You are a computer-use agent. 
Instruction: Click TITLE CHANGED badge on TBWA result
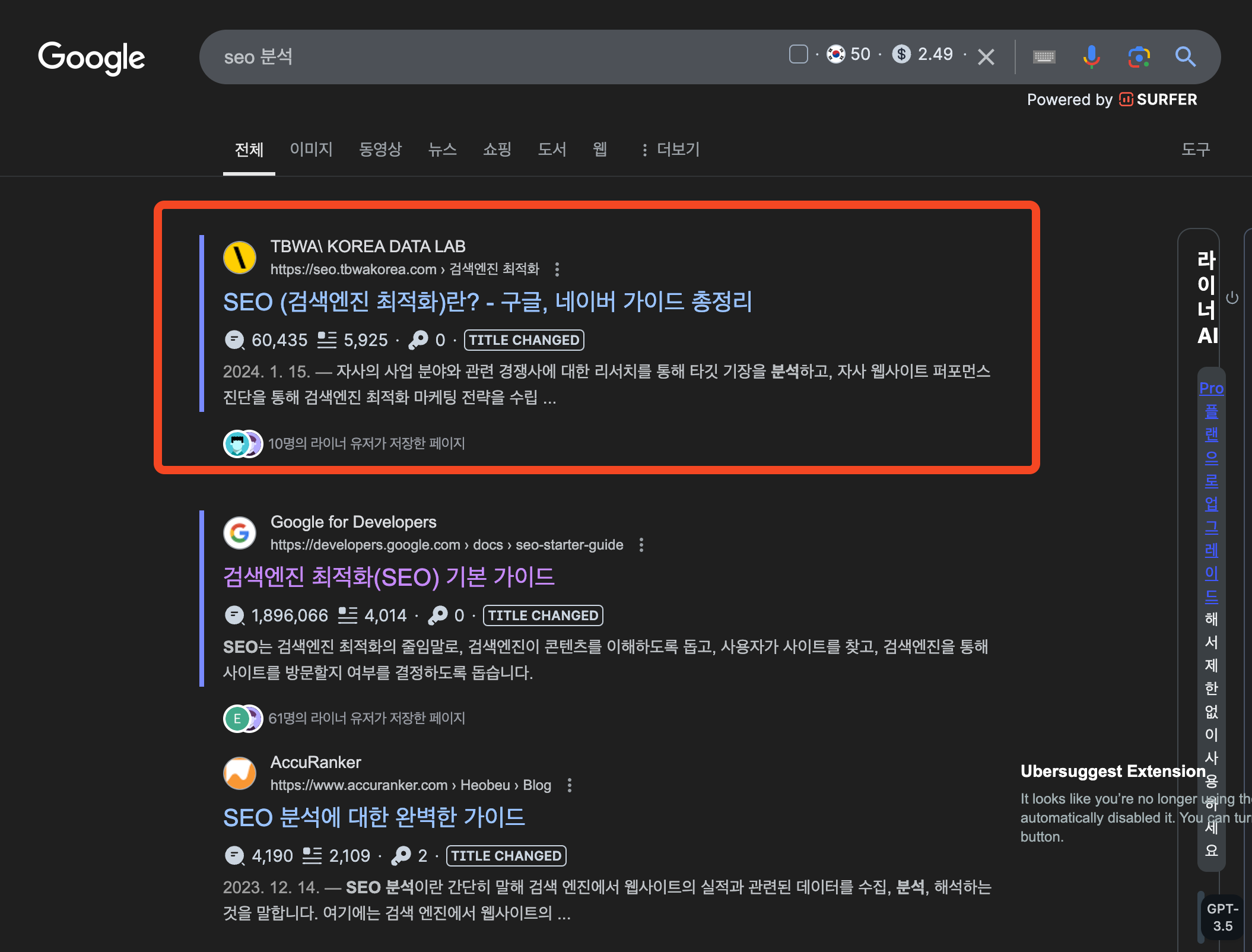click(x=524, y=340)
